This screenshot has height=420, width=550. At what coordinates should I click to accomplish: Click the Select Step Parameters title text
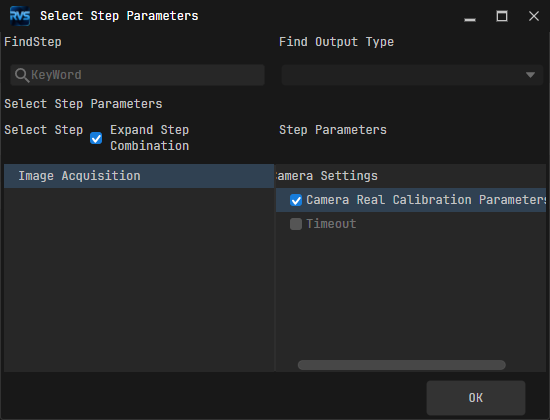click(119, 16)
